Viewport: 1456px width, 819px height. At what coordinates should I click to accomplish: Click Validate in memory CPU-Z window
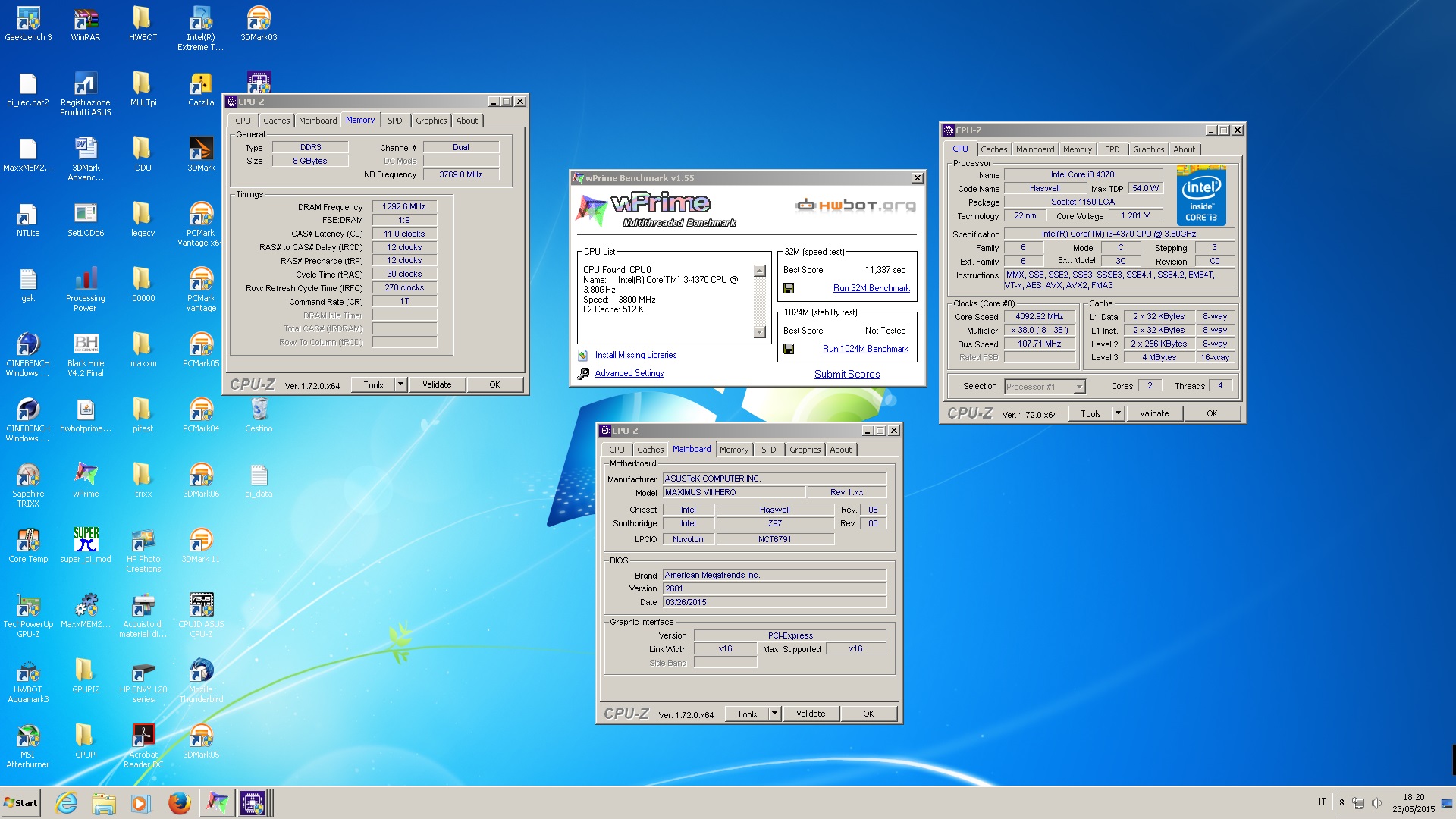[x=437, y=384]
